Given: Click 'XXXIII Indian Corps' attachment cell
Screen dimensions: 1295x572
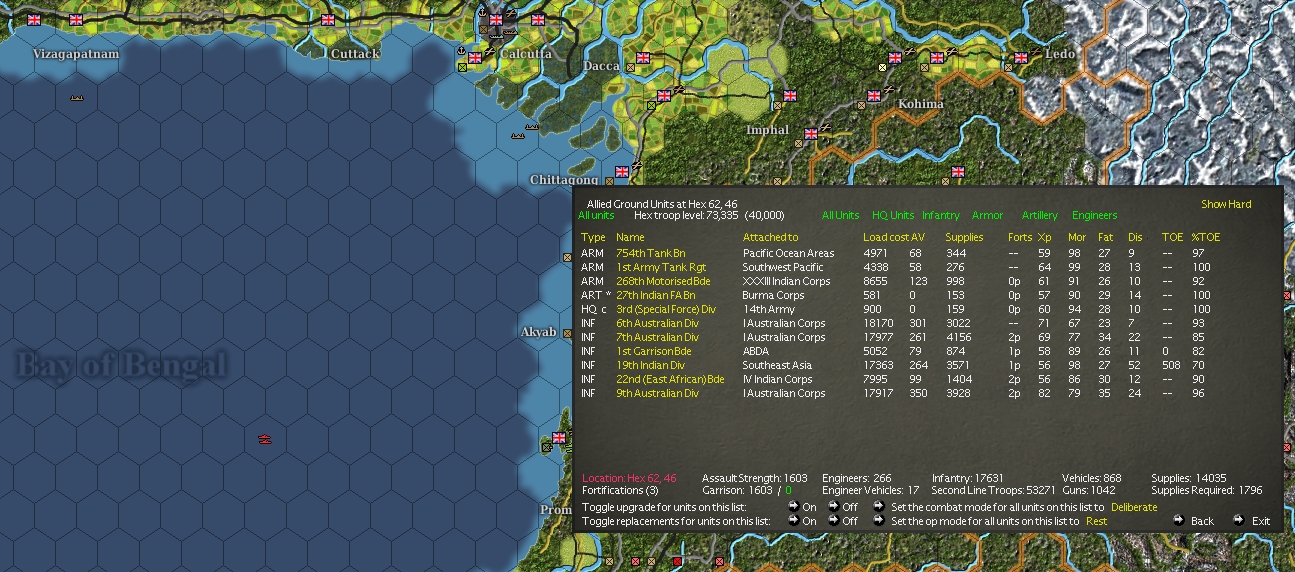Looking at the screenshot, I should click(787, 281).
